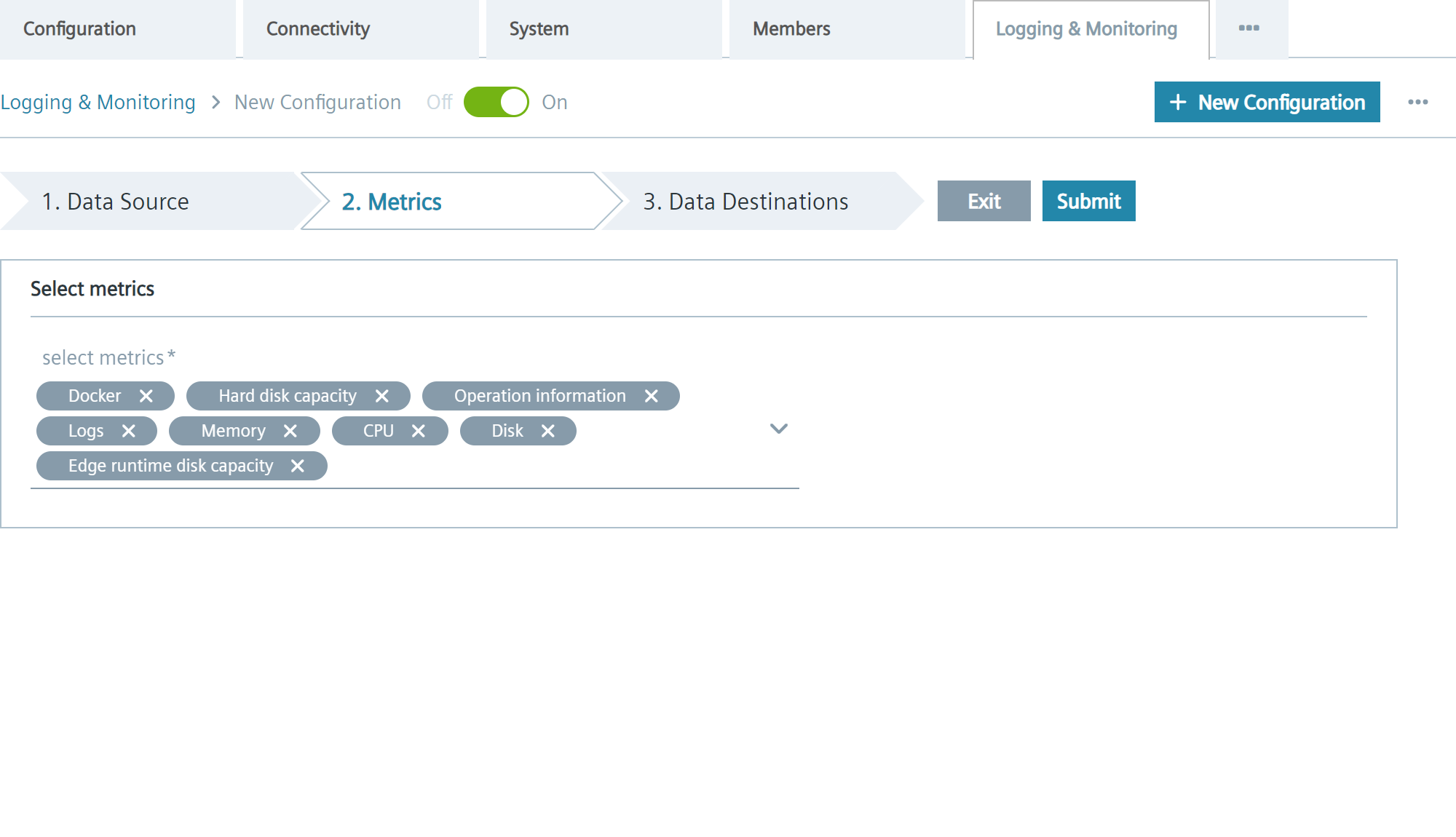Image resolution: width=1456 pixels, height=837 pixels.
Task: Switch to the Connectivity tab
Action: click(x=318, y=28)
